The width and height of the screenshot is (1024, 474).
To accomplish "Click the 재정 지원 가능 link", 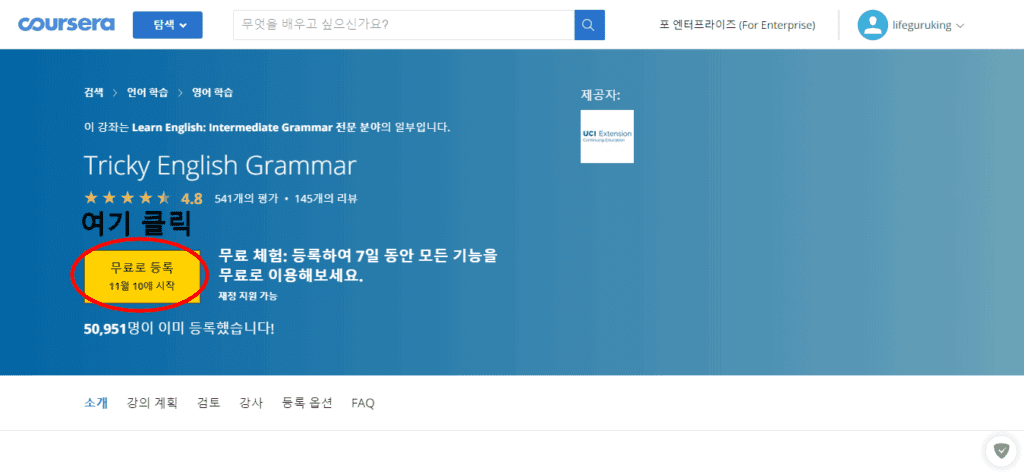I will click(x=248, y=296).
